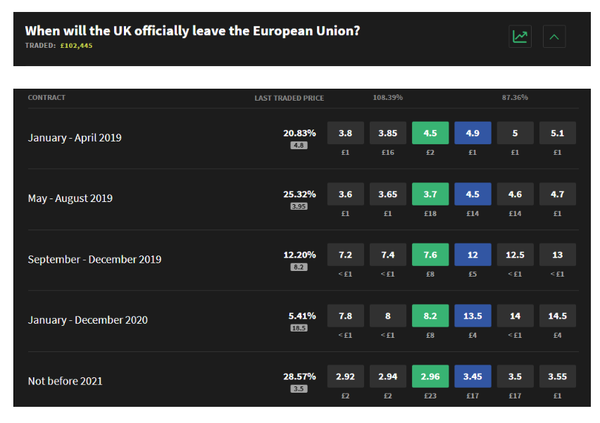Screen dimensions: 600x423
Task: Collapse the market with chevron button
Action: [x=555, y=37]
